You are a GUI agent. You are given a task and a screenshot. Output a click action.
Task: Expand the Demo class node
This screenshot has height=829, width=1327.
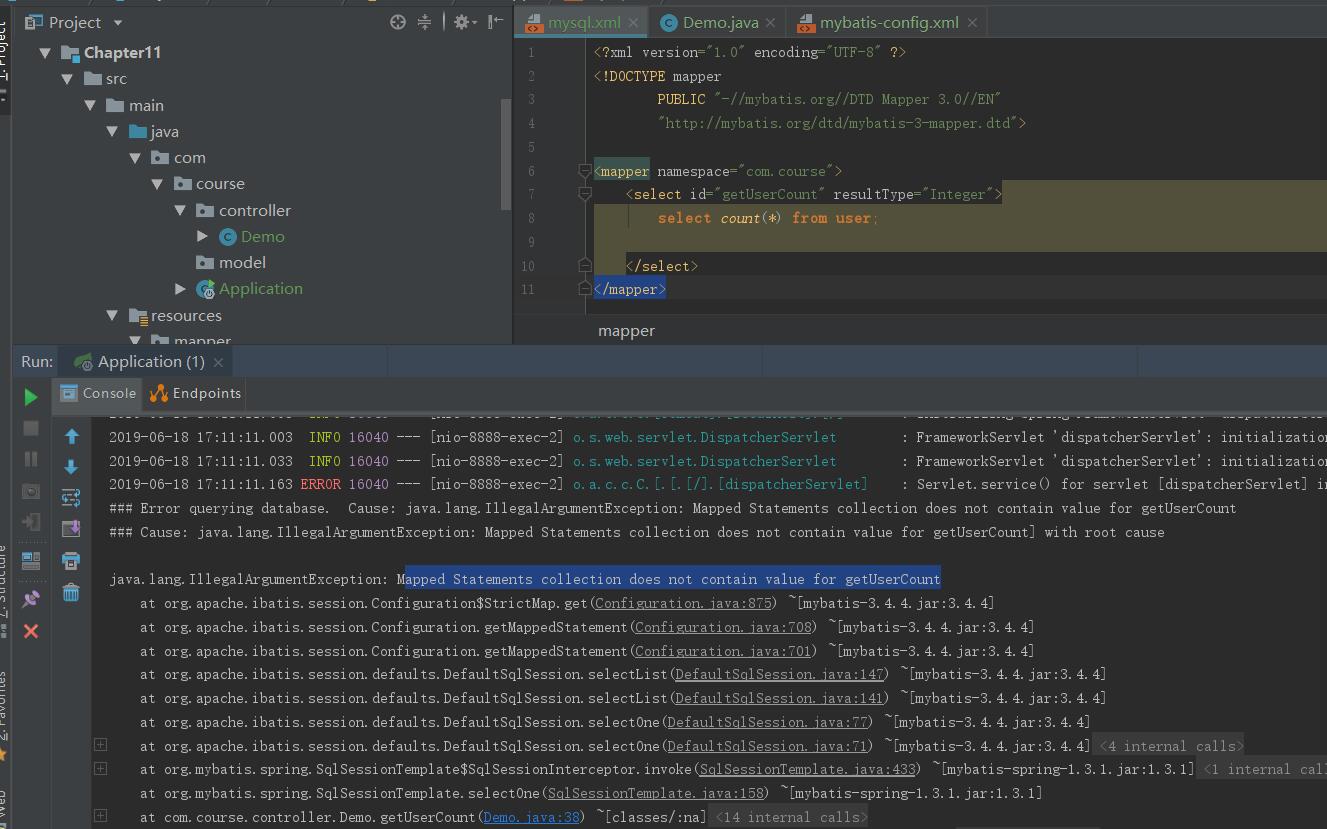(x=203, y=236)
